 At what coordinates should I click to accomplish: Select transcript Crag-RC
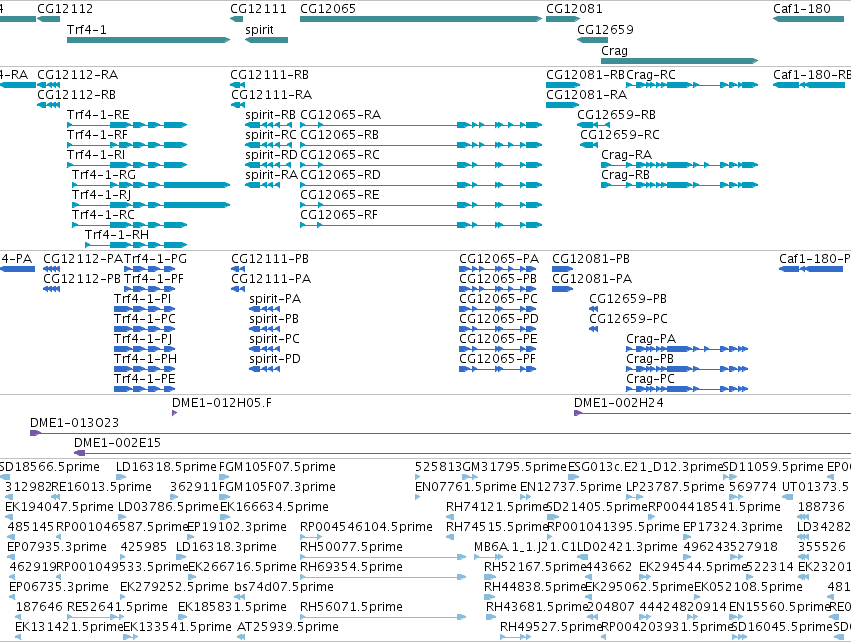[x=692, y=85]
